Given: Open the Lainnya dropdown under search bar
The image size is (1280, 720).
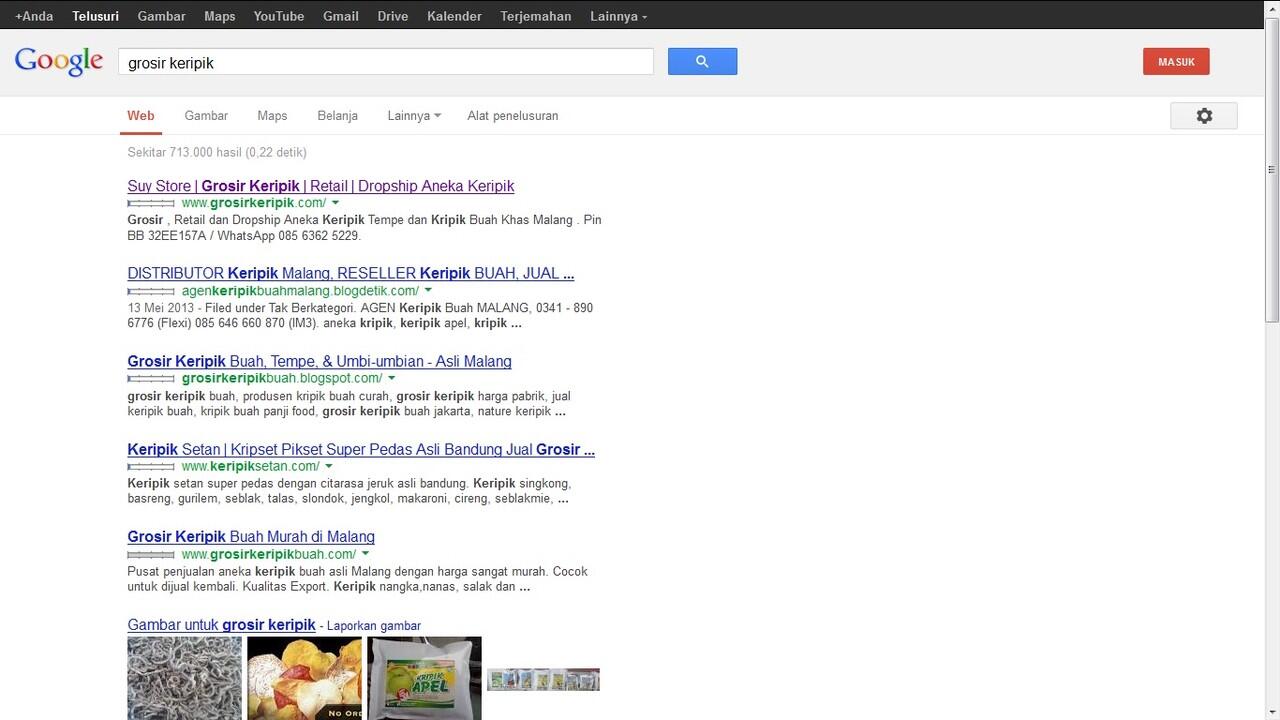Looking at the screenshot, I should [414, 116].
